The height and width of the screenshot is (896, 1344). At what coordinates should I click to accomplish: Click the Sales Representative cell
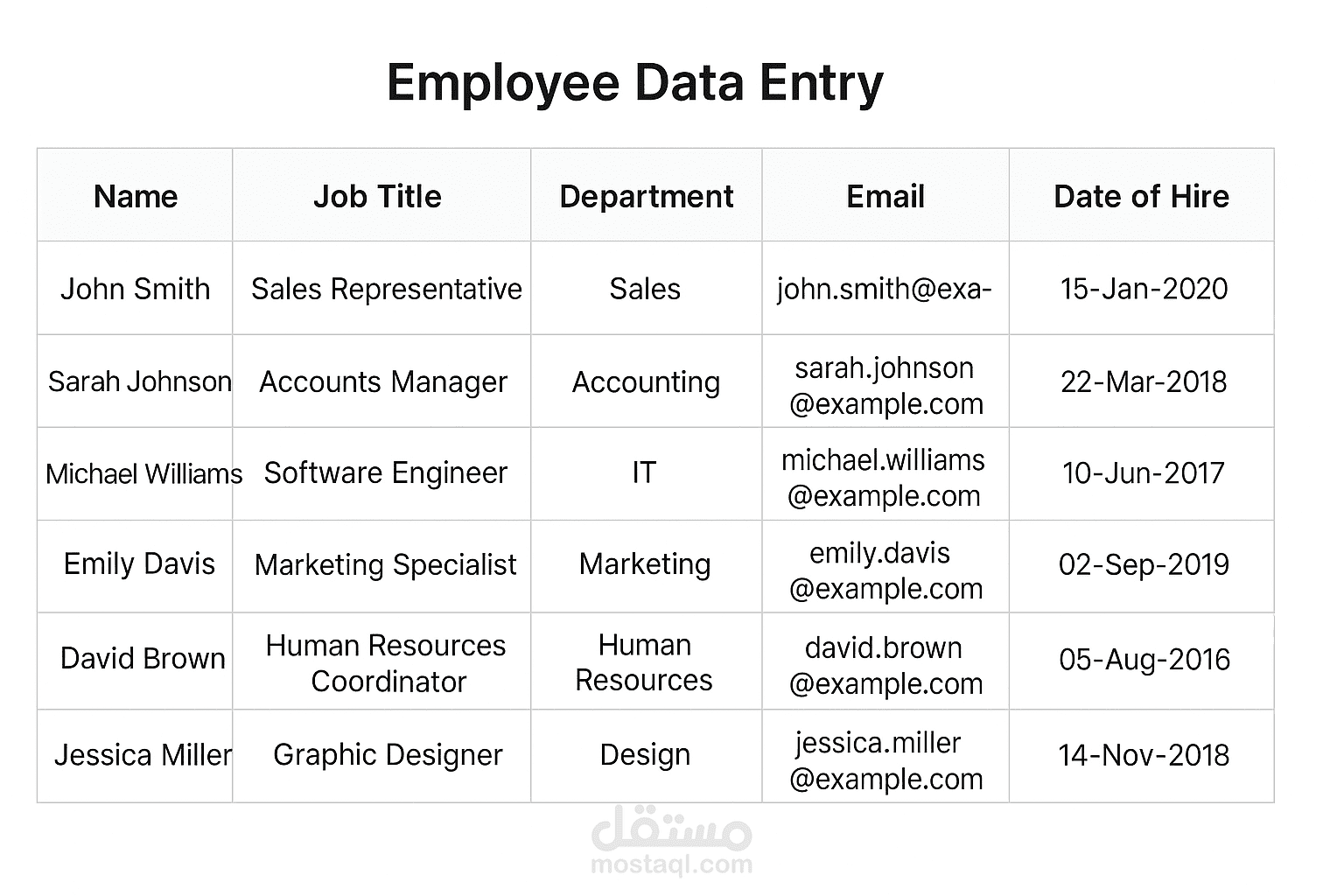point(381,289)
